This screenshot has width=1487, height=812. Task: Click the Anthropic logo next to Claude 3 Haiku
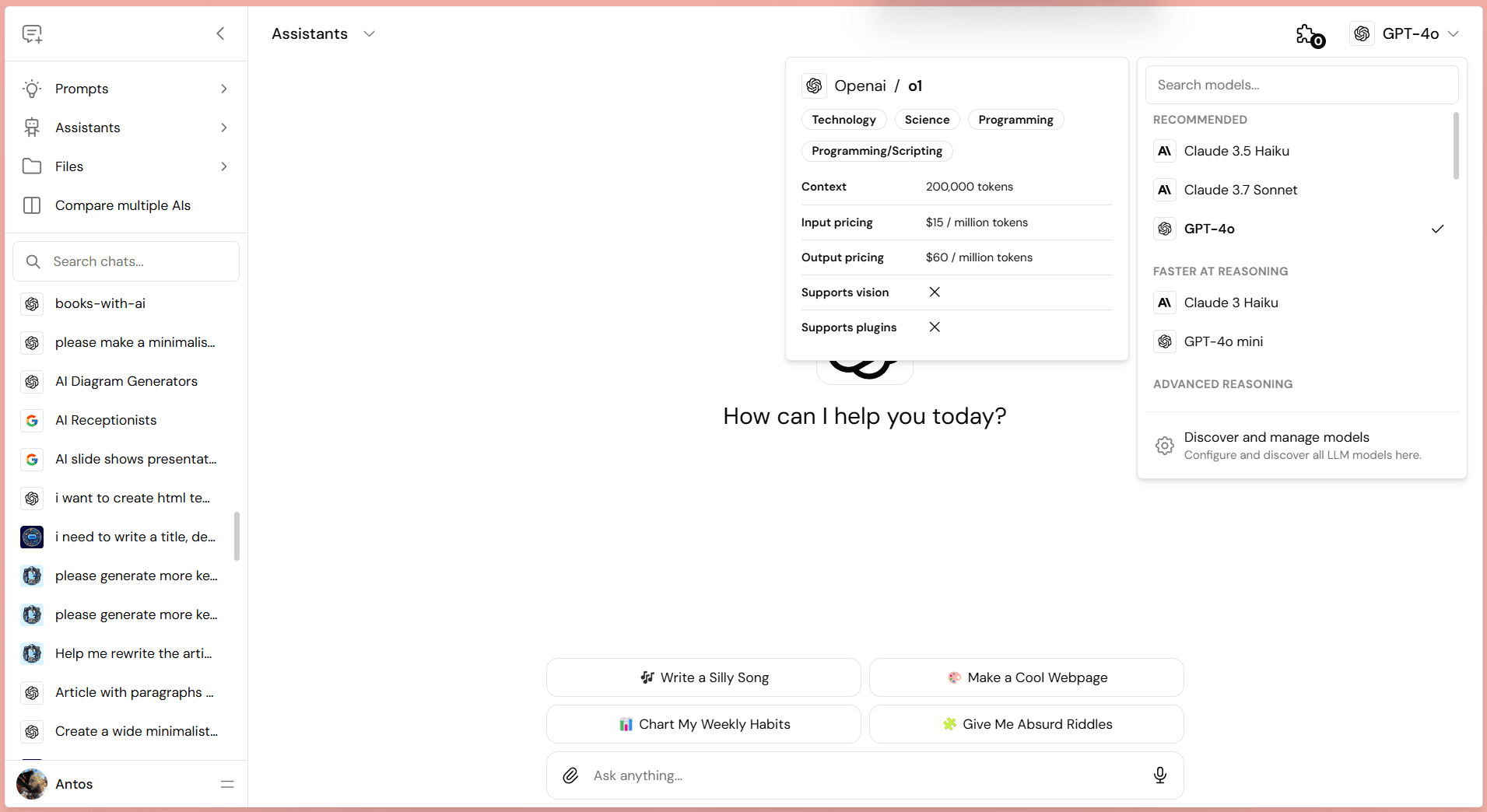point(1165,303)
